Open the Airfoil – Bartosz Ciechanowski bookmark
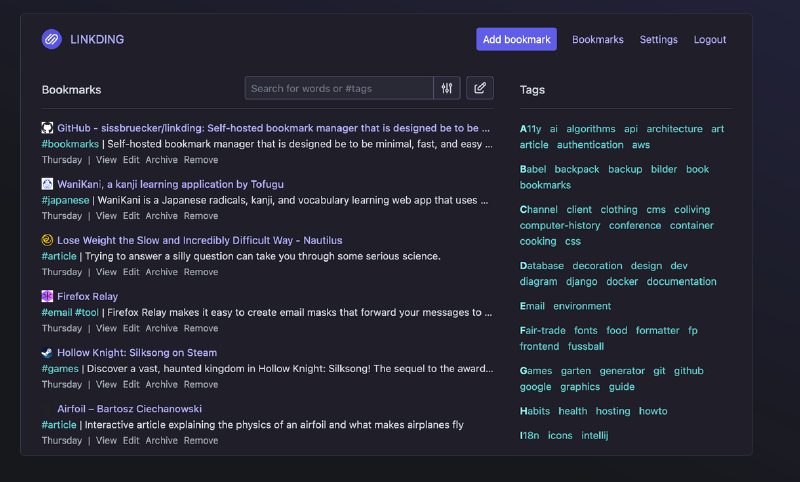This screenshot has width=800, height=482. pyautogui.click(x=129, y=409)
